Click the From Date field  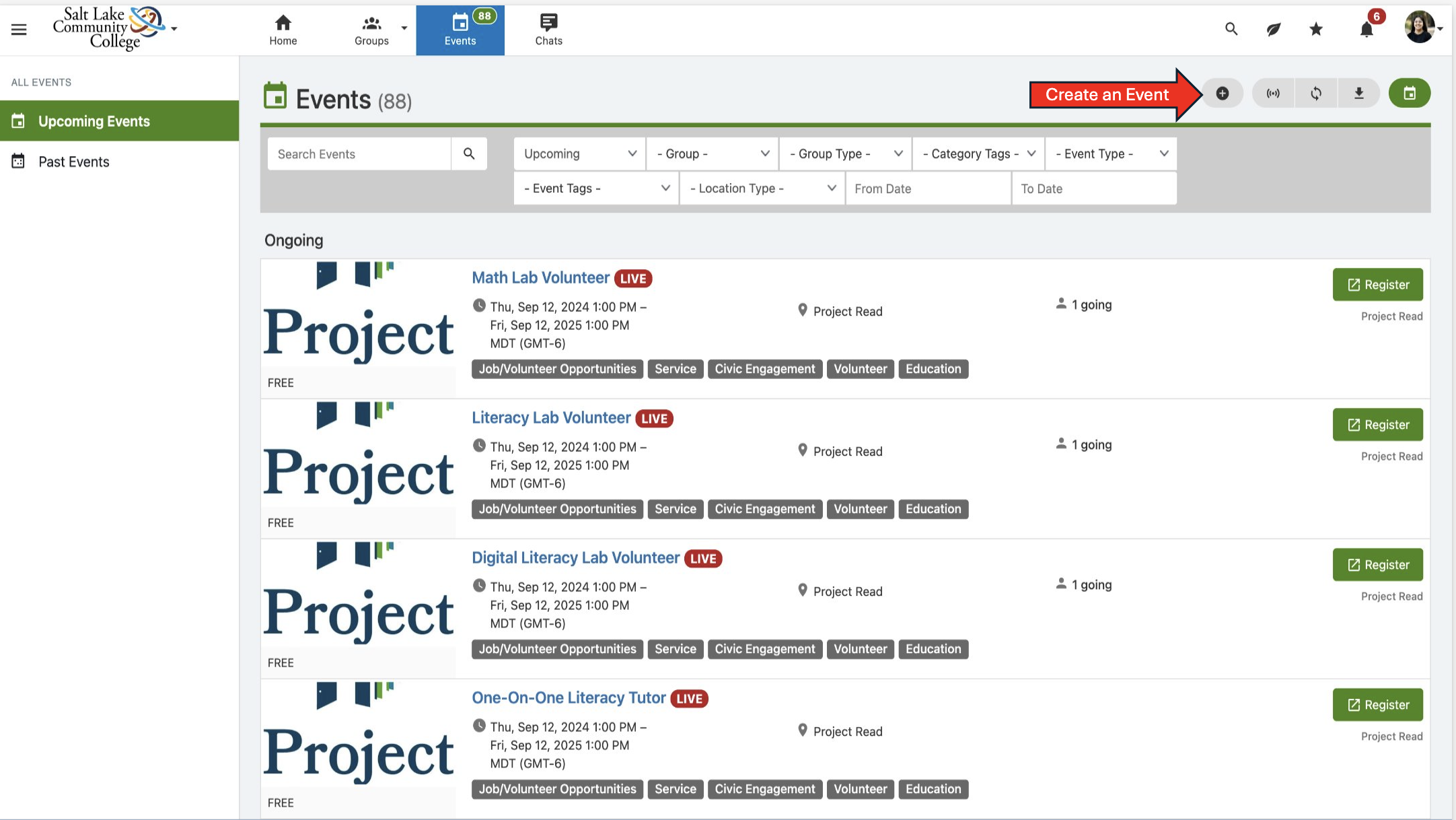[927, 189]
